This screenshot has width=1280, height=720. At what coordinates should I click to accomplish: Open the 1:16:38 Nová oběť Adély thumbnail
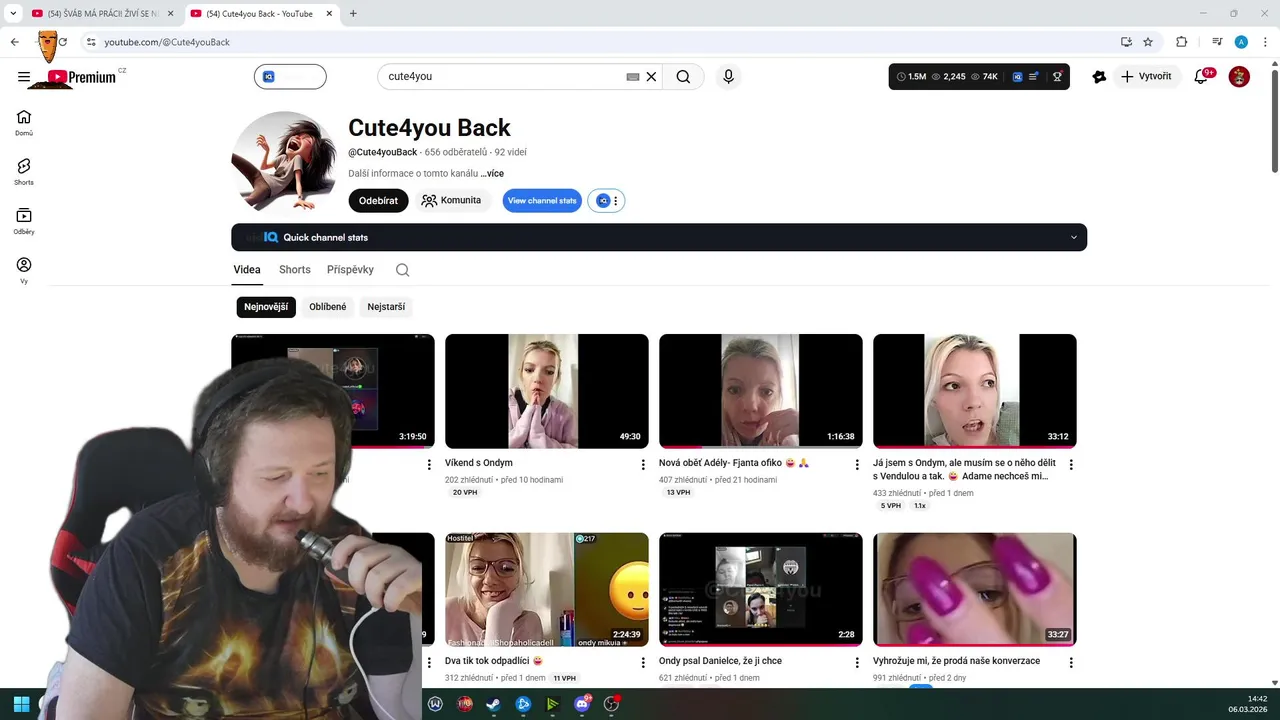[x=761, y=391]
